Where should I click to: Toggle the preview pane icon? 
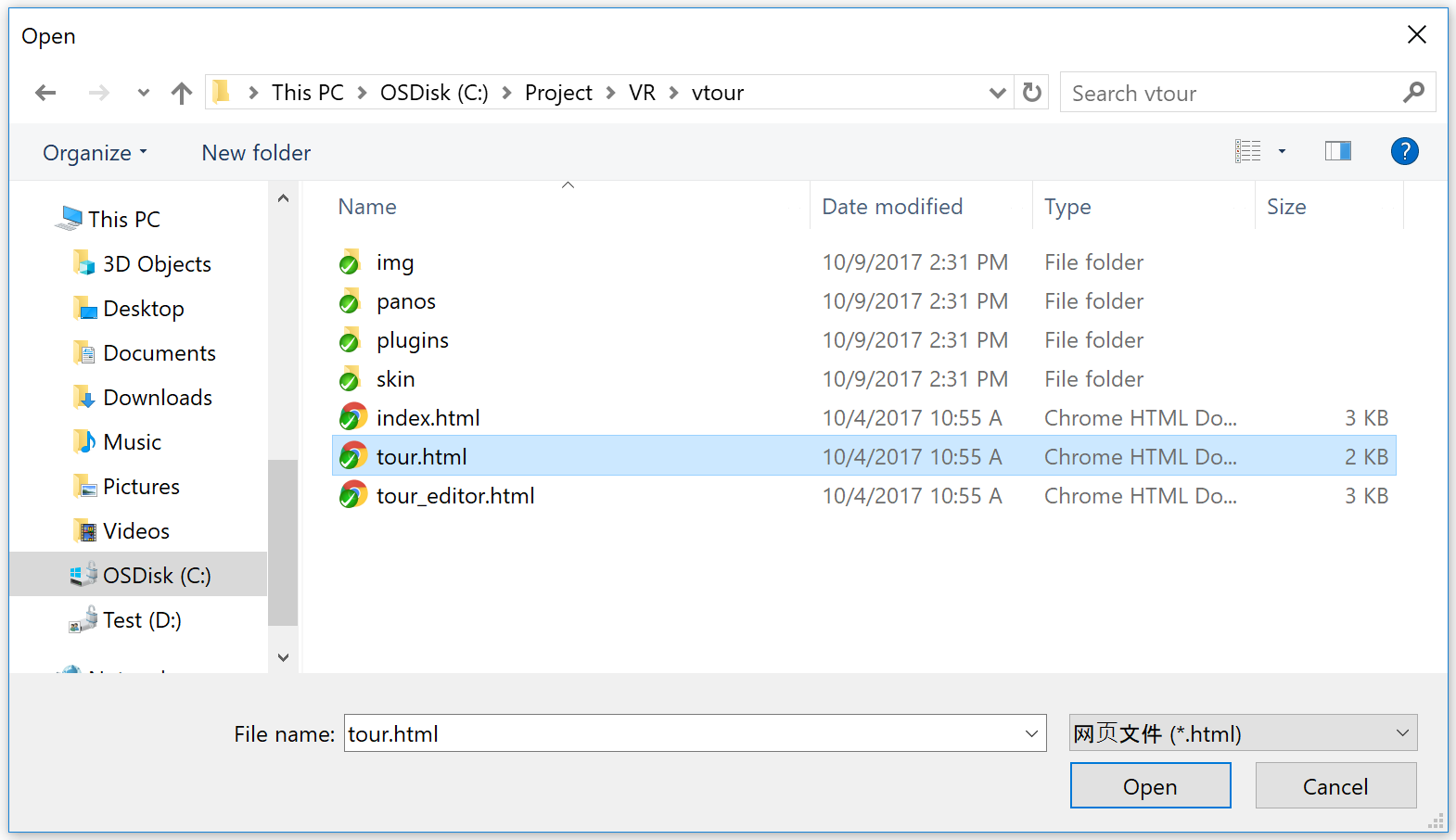point(1337,151)
